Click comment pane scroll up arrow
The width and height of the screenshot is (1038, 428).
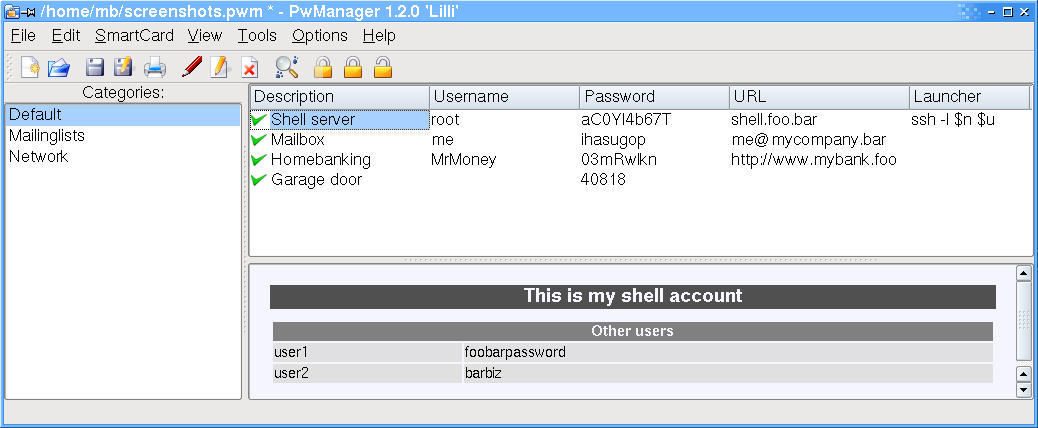coord(1023,273)
